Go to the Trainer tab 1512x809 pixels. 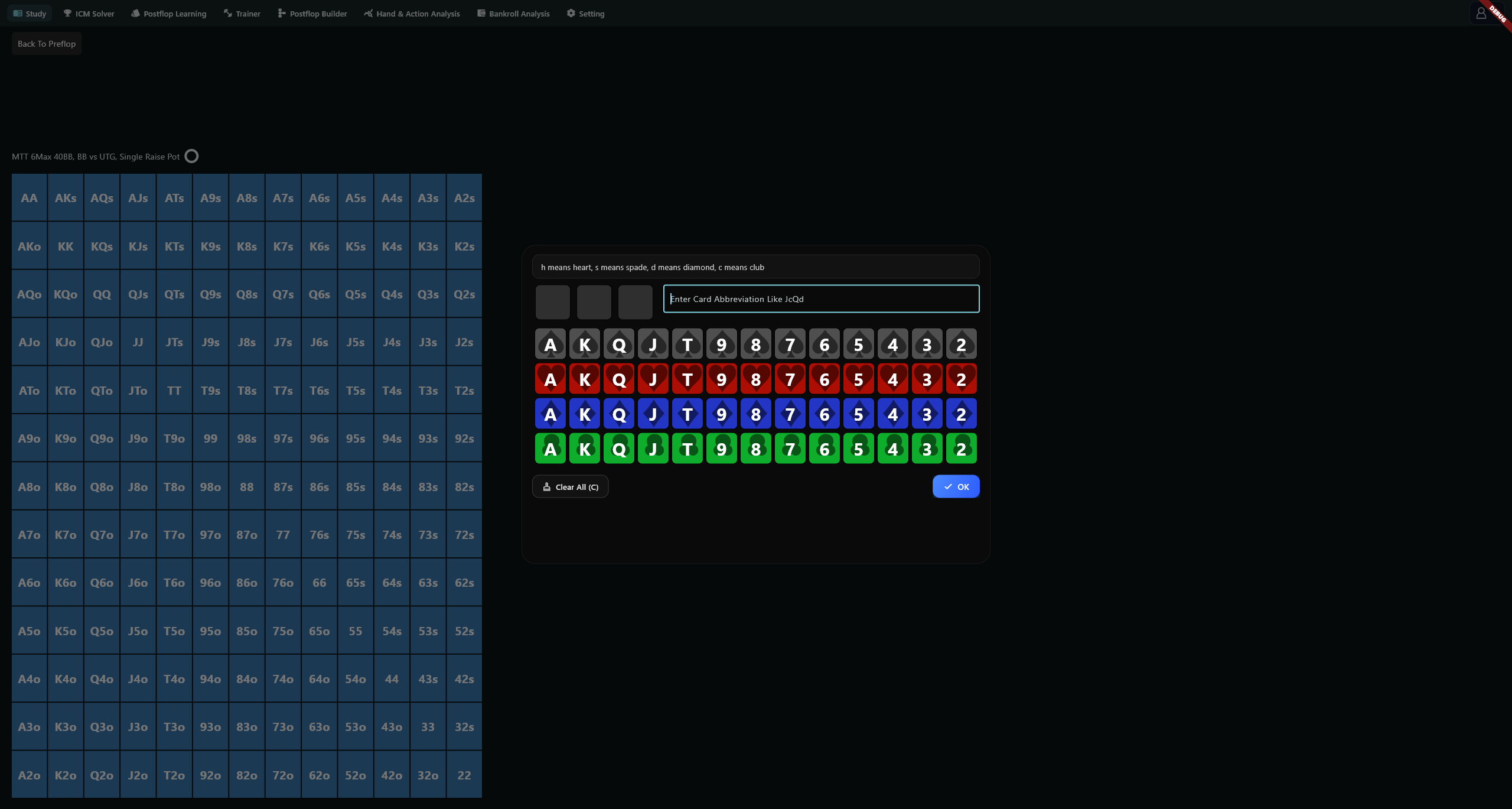(242, 14)
